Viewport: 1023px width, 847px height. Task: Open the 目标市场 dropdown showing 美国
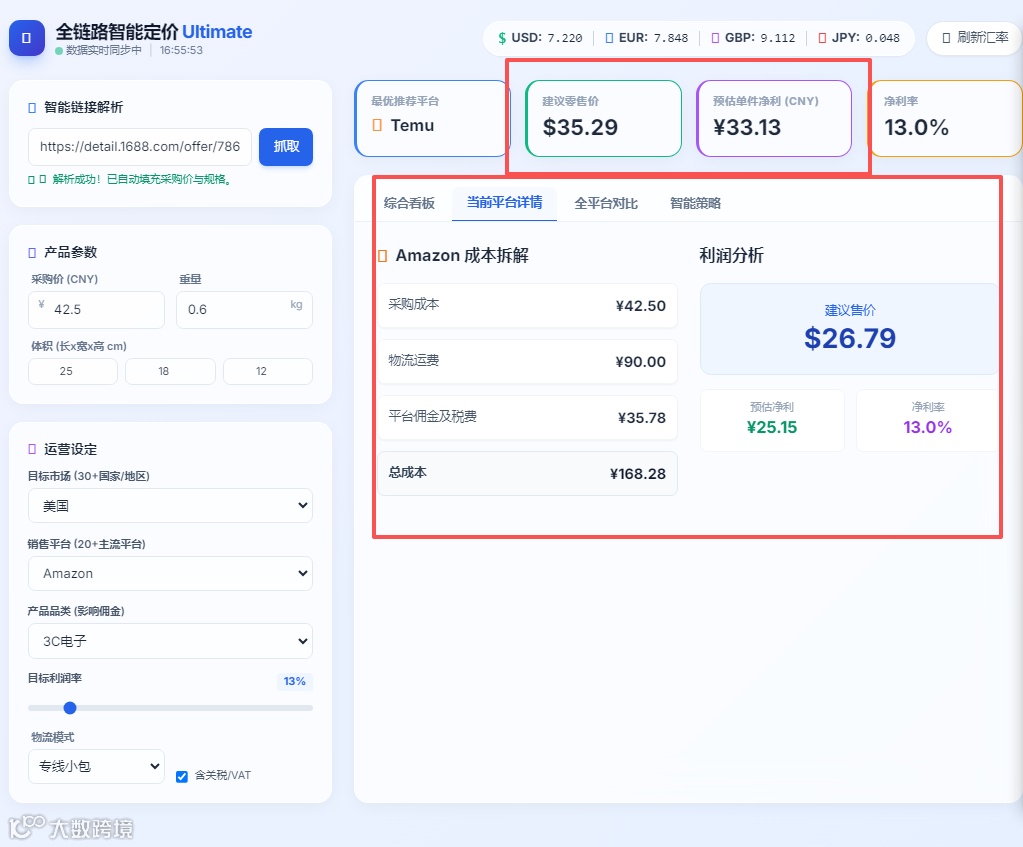click(170, 506)
